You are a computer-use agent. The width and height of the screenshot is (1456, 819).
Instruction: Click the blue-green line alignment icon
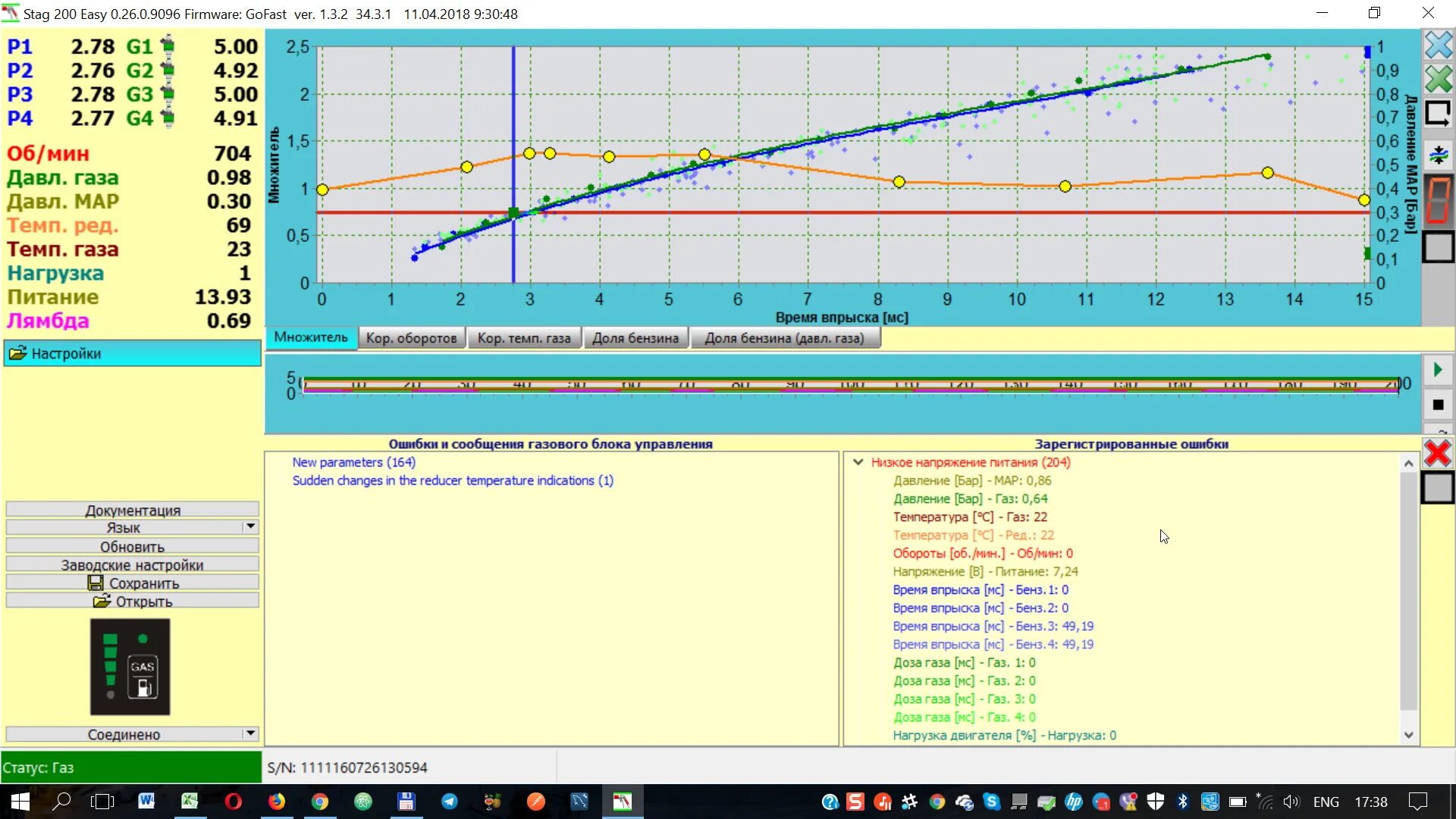[x=1438, y=155]
